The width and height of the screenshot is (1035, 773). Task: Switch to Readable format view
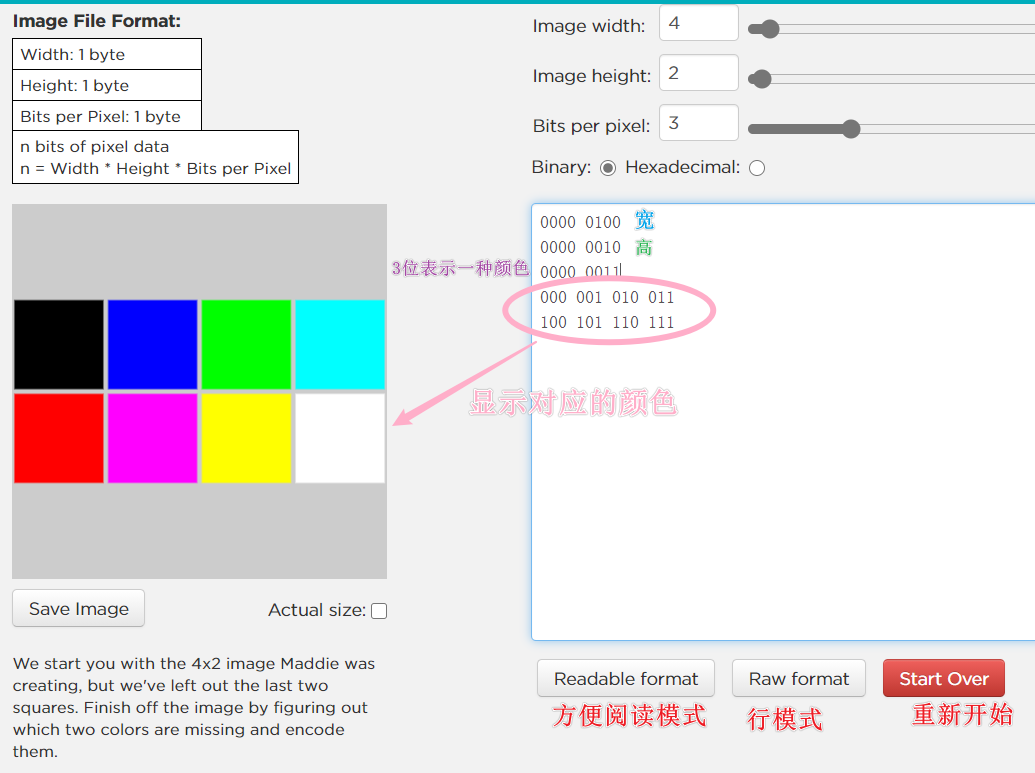coord(626,678)
